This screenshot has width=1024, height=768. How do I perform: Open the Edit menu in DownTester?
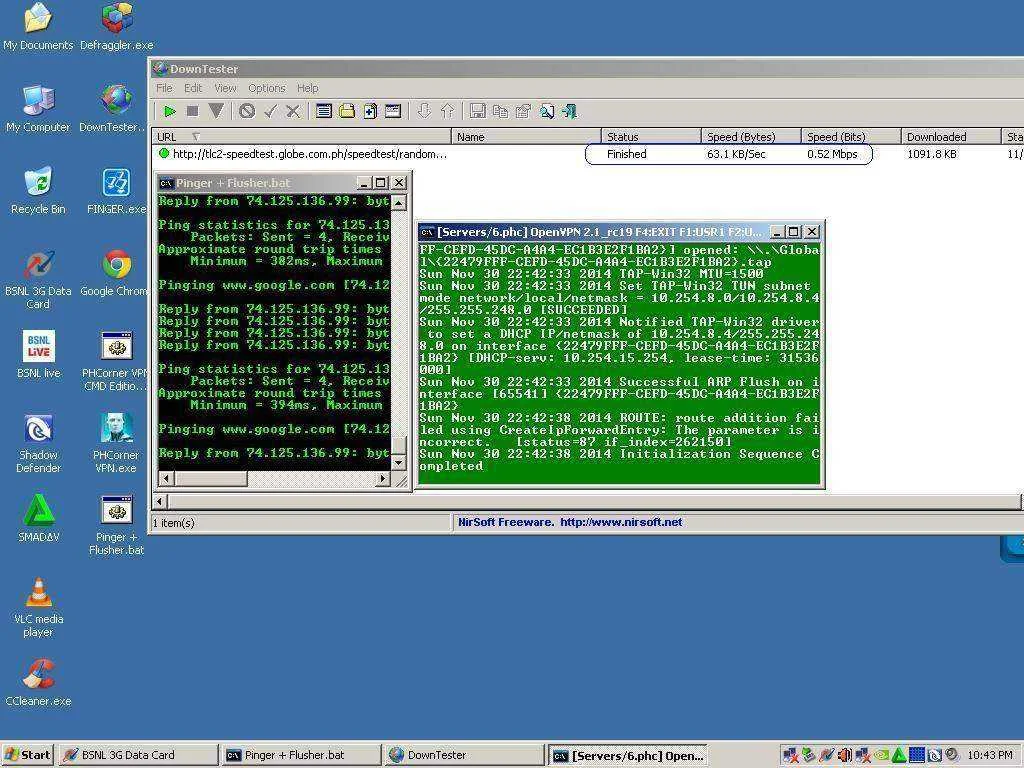(193, 88)
